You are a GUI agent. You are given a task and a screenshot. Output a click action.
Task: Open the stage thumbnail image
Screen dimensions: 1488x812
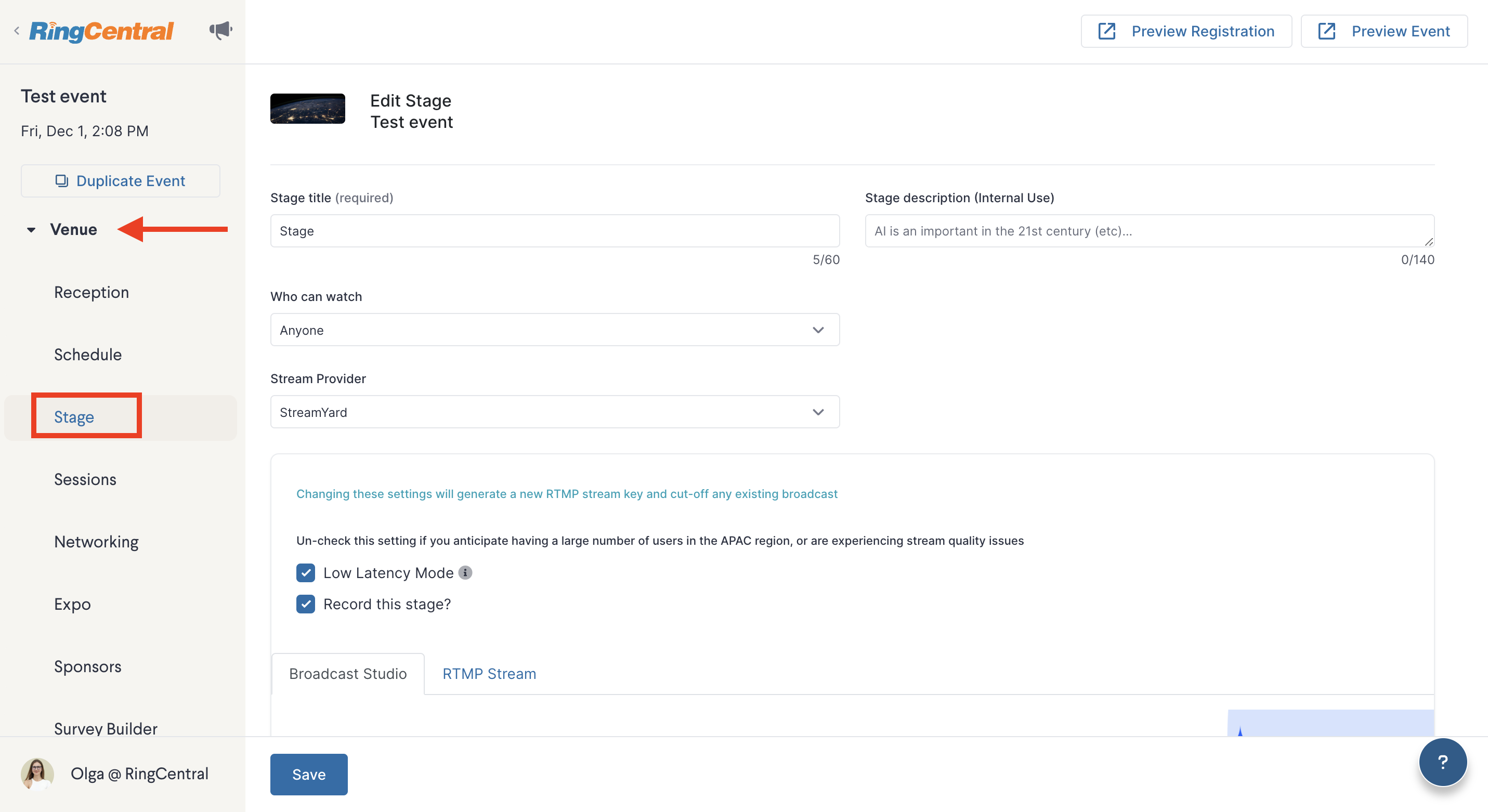(x=307, y=109)
